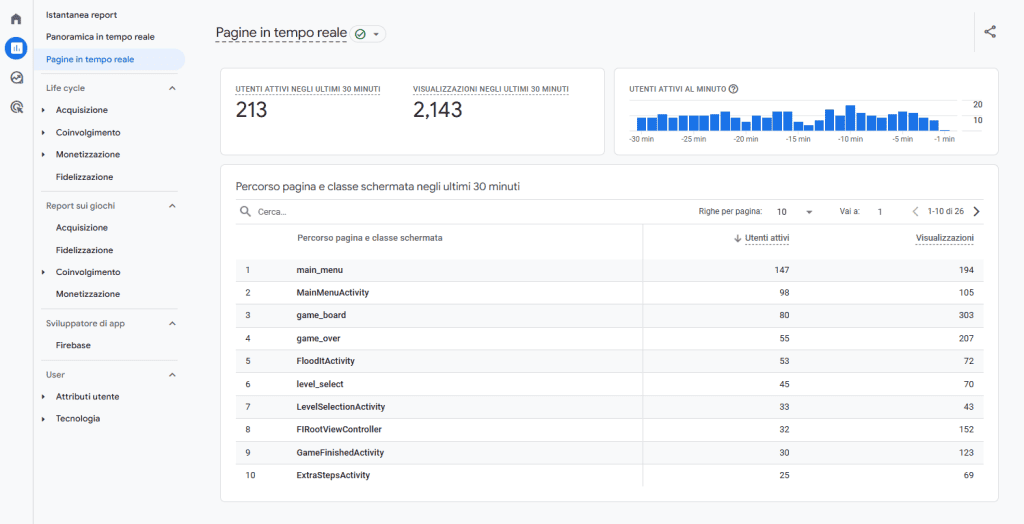
Task: Go to the next page of table rows
Action: click(x=976, y=212)
